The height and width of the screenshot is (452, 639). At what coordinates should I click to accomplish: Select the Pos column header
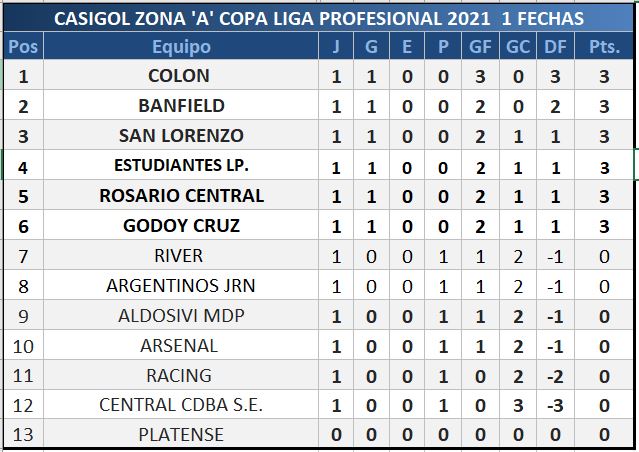23,47
